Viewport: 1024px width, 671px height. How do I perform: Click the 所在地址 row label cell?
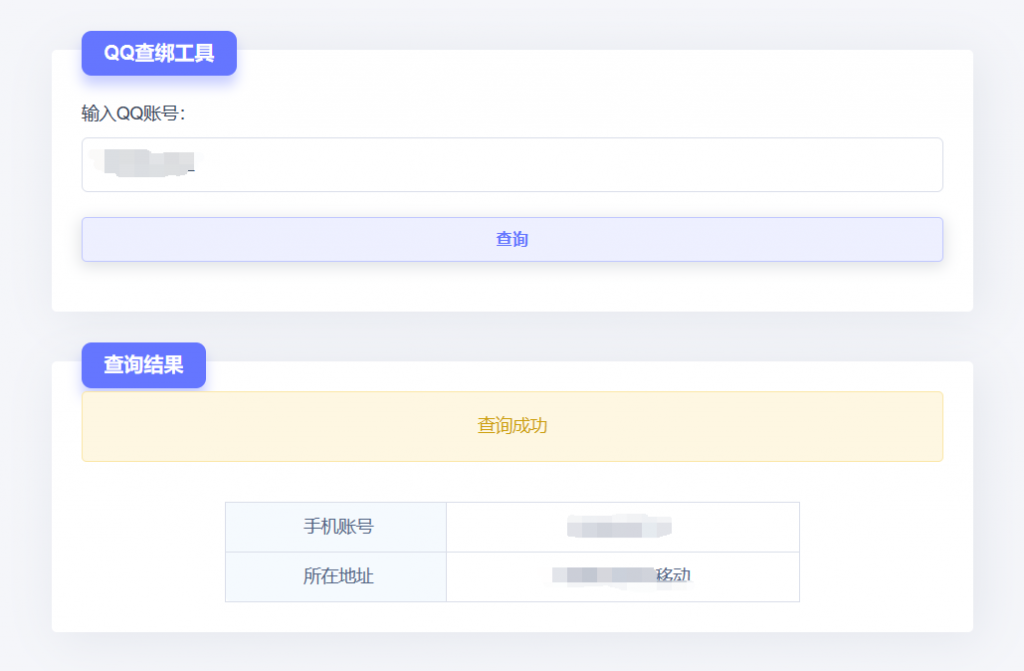pos(335,576)
